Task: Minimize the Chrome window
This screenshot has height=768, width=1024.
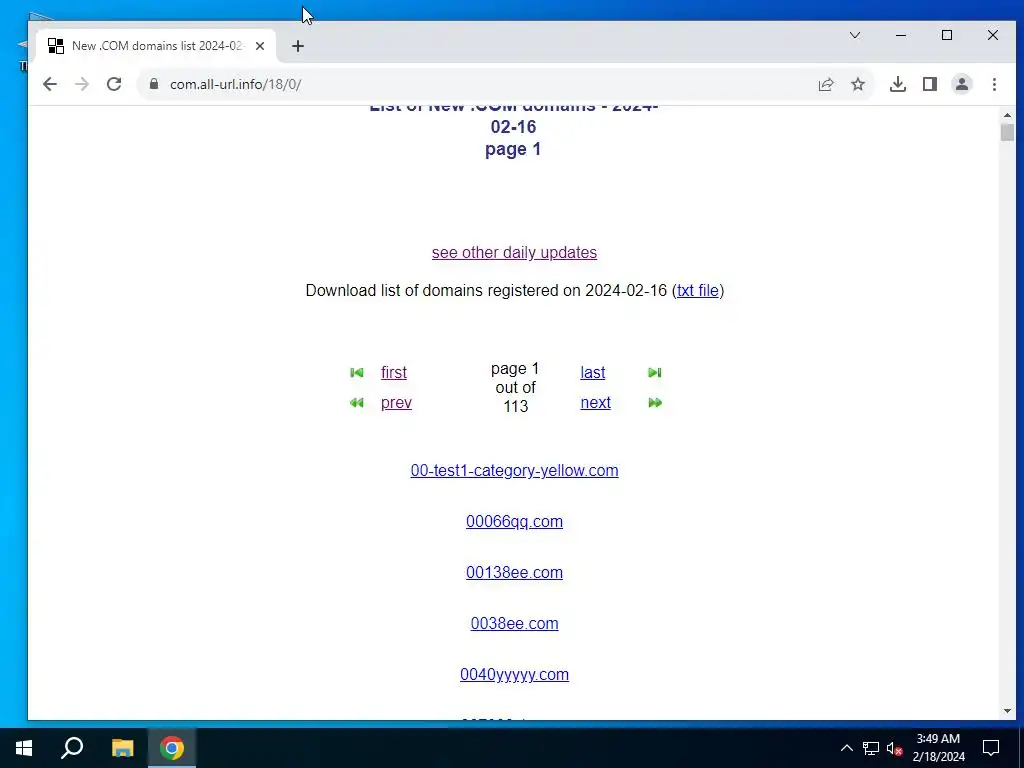Action: [901, 35]
